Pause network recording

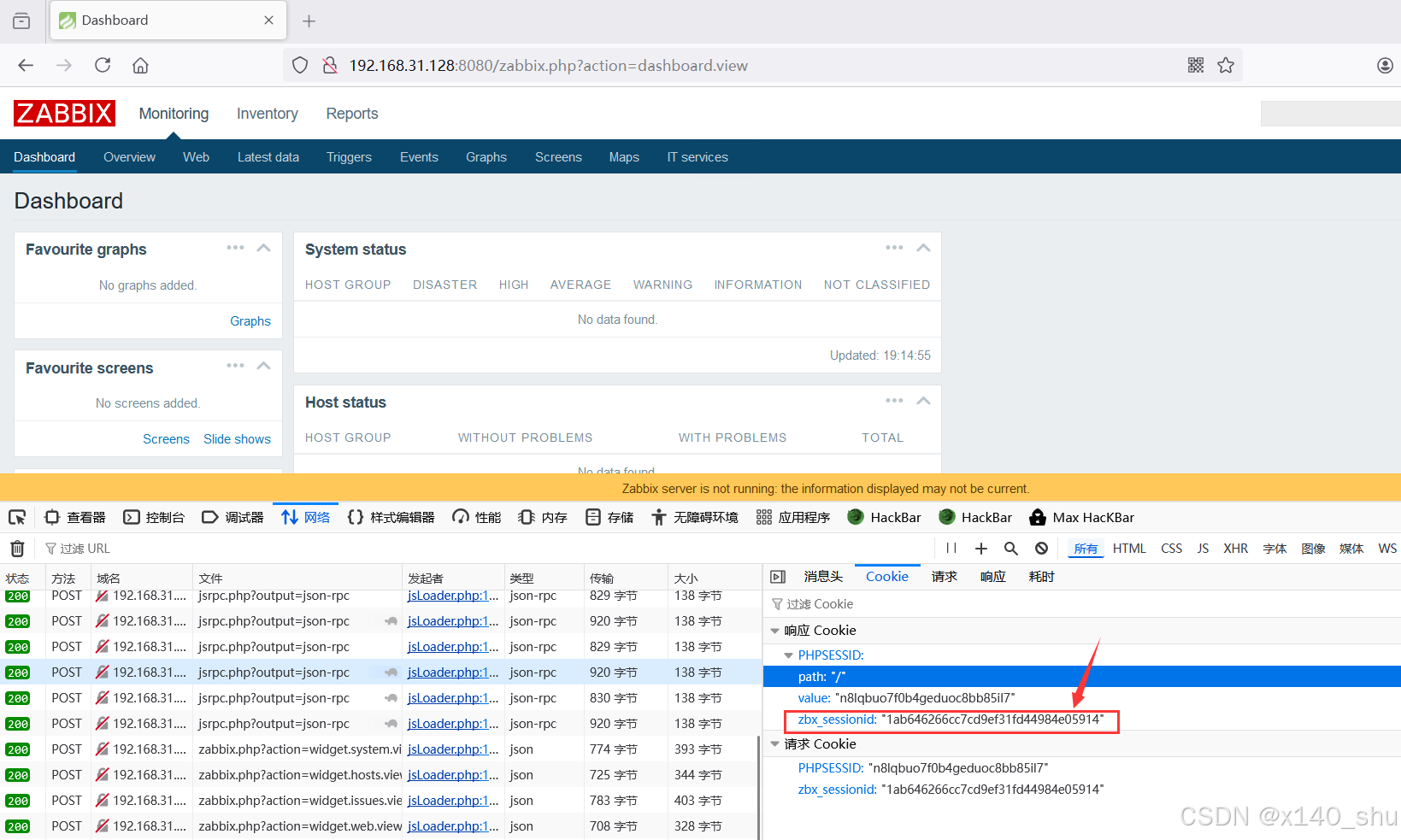(x=951, y=549)
